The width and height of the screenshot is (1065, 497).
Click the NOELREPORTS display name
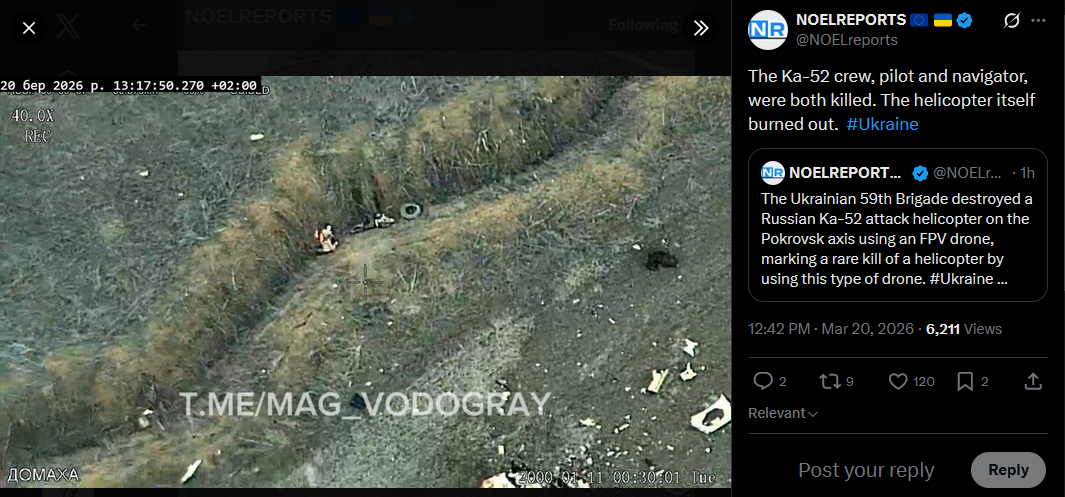[x=851, y=20]
